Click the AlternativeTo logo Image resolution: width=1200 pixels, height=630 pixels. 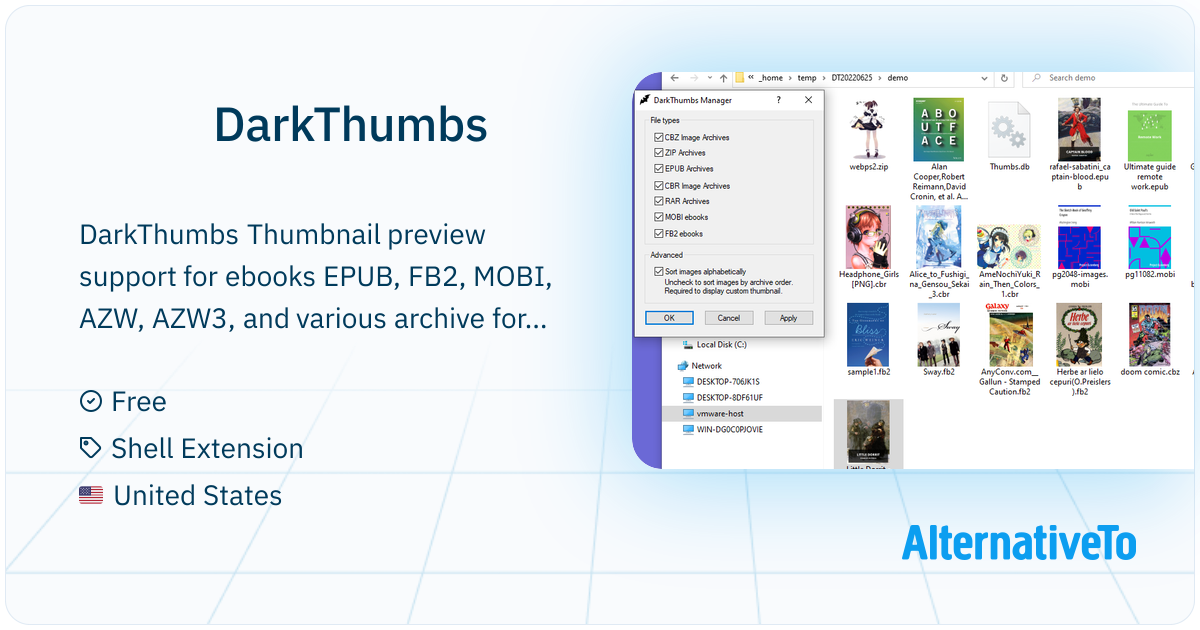(1019, 543)
